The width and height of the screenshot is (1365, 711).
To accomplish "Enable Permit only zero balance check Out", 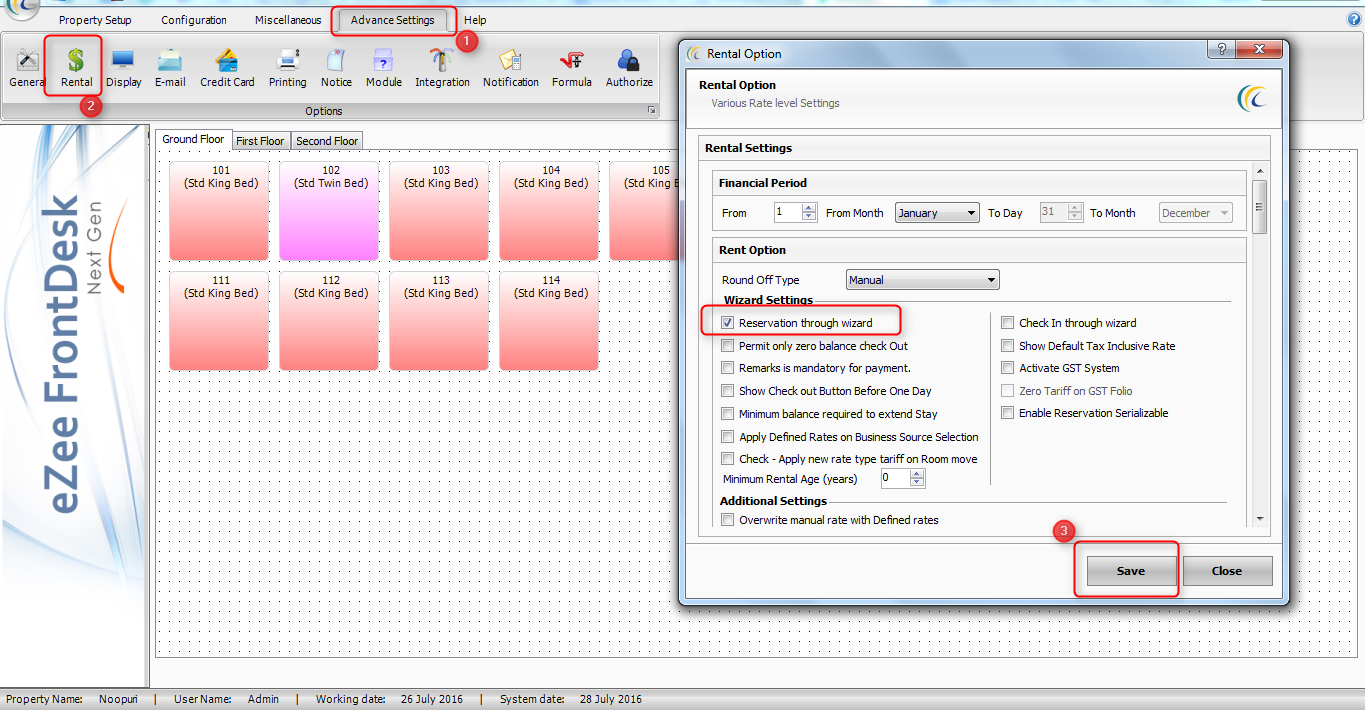I will (728, 346).
